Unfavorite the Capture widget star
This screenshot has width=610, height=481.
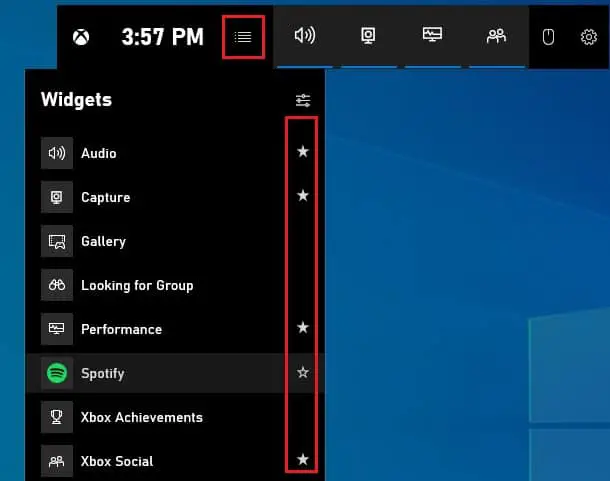point(303,195)
